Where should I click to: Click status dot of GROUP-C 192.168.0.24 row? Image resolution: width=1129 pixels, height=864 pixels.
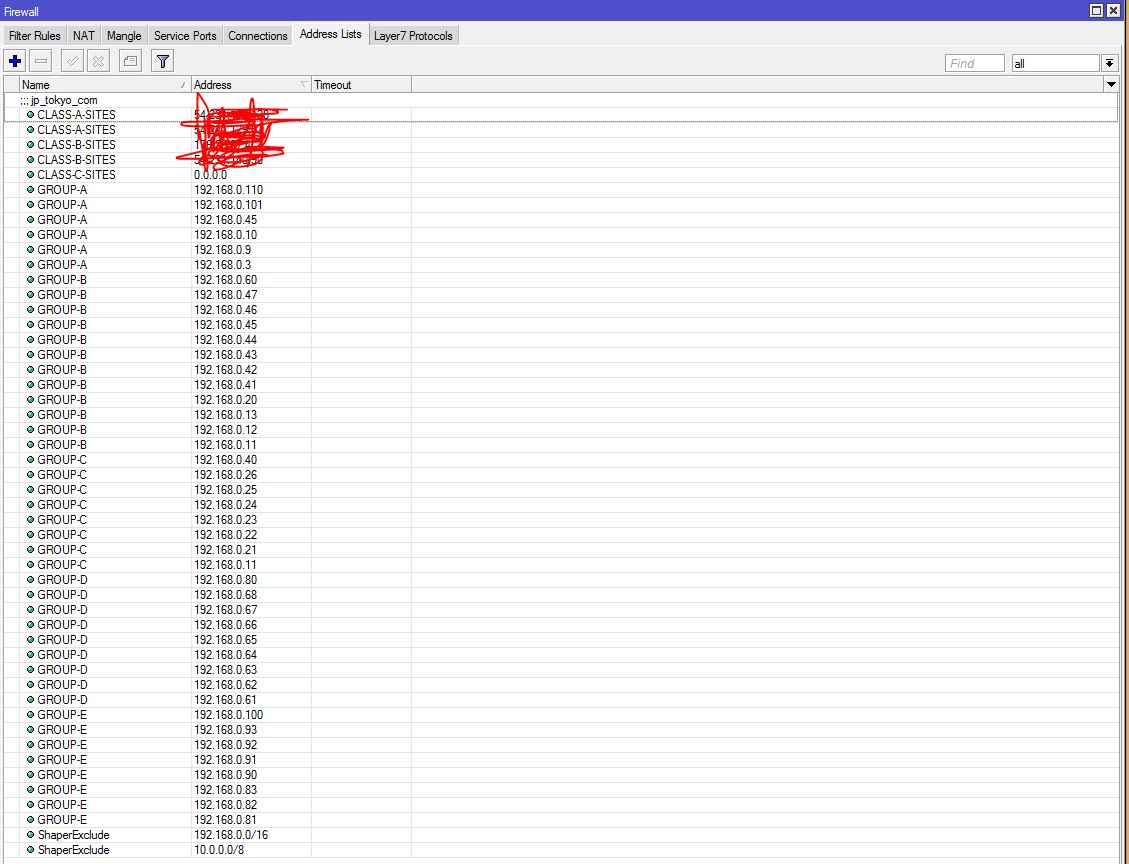coord(30,505)
